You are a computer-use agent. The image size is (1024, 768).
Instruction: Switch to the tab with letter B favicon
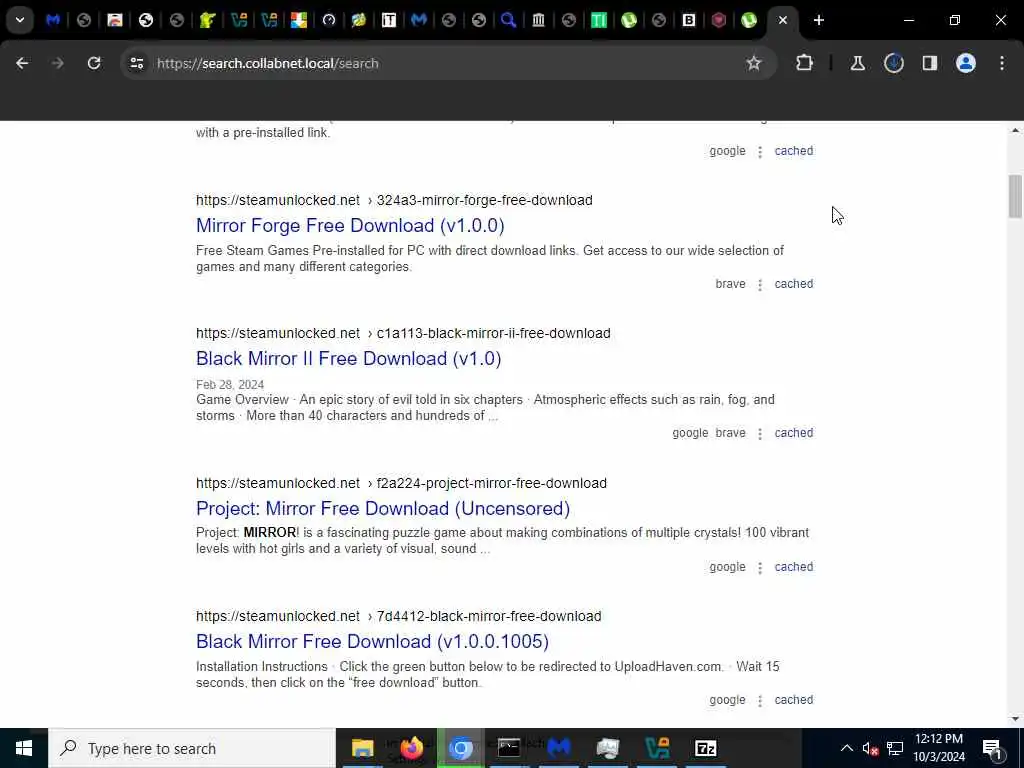(688, 20)
